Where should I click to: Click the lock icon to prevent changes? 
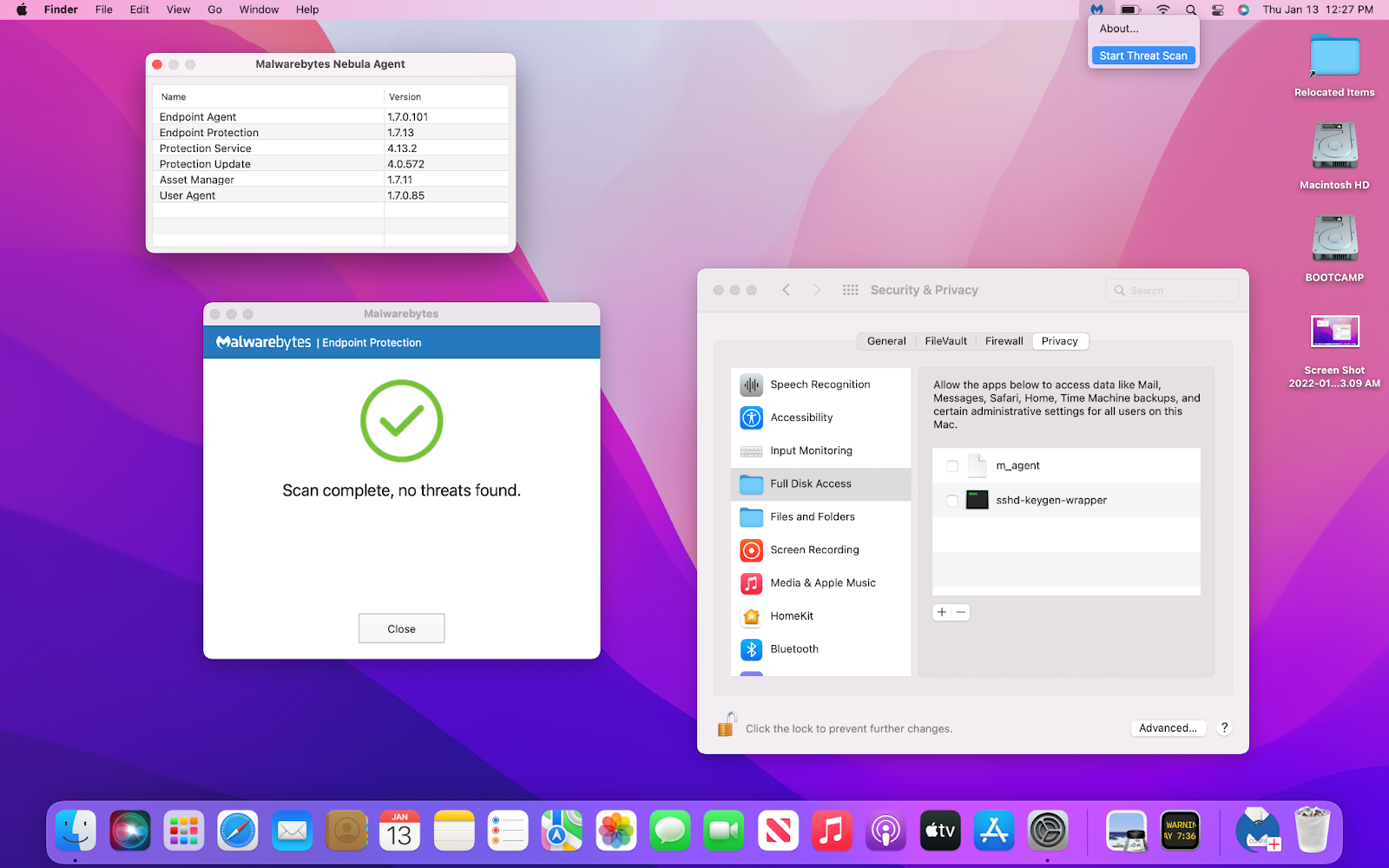click(x=727, y=726)
